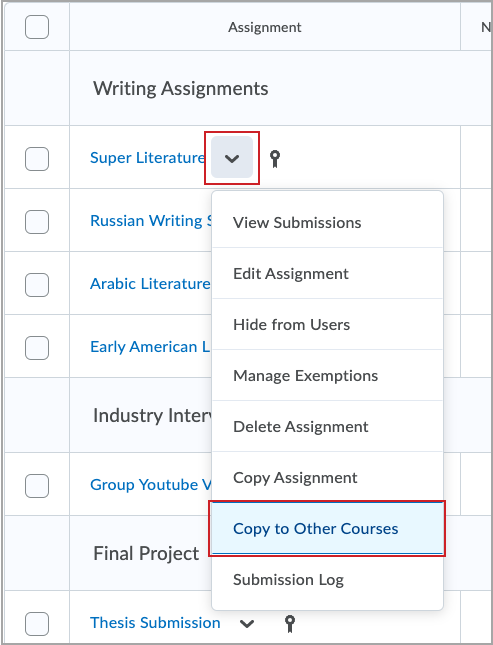Select the Thesis Submission row checkbox
This screenshot has height=645, width=493.
pos(37,624)
